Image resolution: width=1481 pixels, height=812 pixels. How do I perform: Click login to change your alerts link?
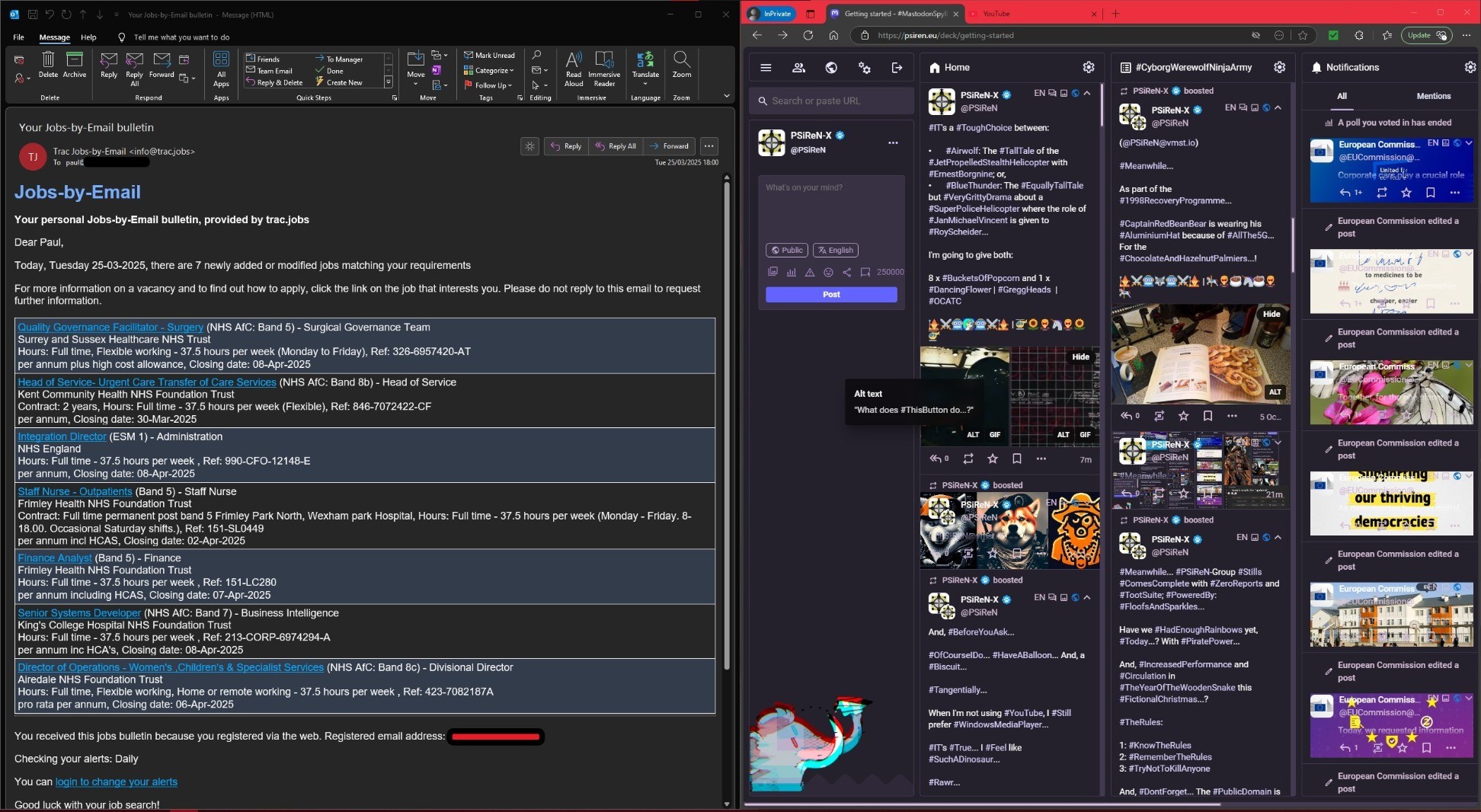(x=116, y=782)
